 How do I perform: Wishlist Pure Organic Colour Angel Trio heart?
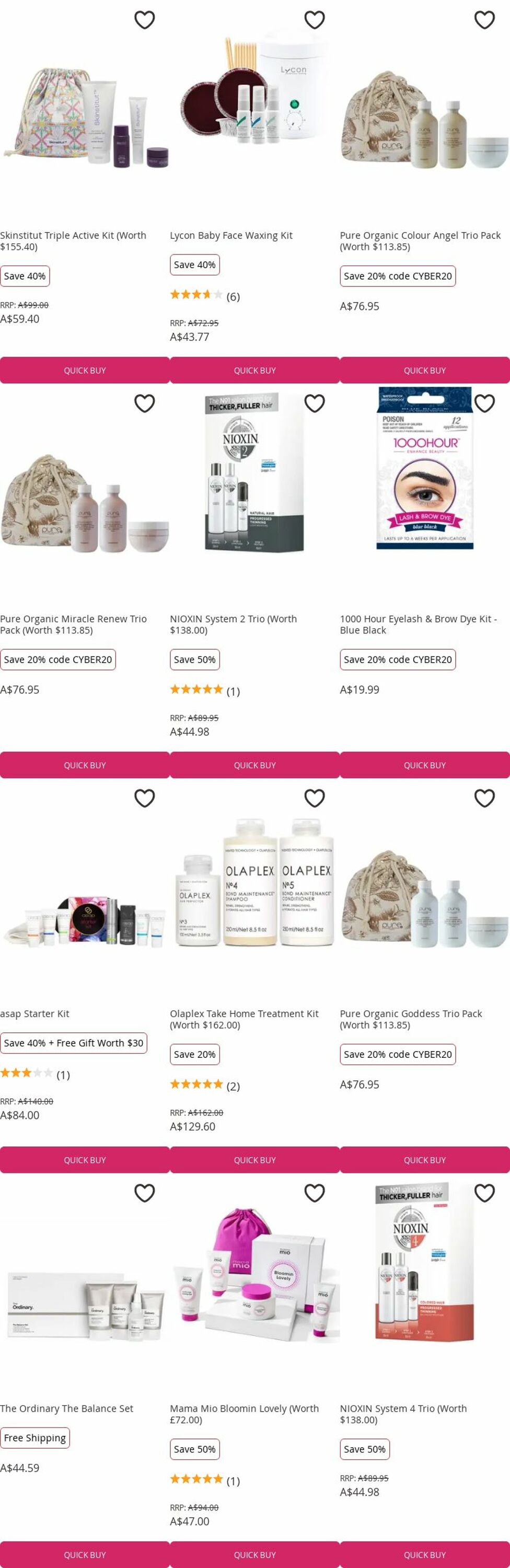(484, 20)
